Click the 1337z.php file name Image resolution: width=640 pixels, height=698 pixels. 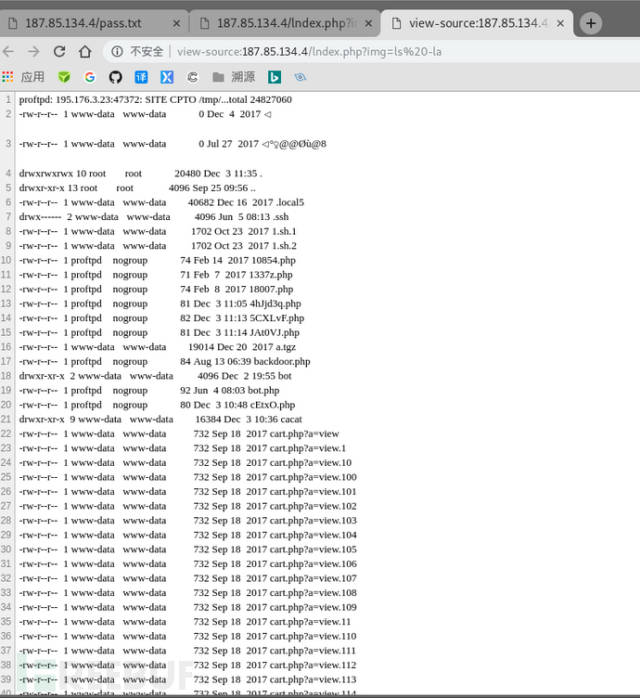pos(271,275)
